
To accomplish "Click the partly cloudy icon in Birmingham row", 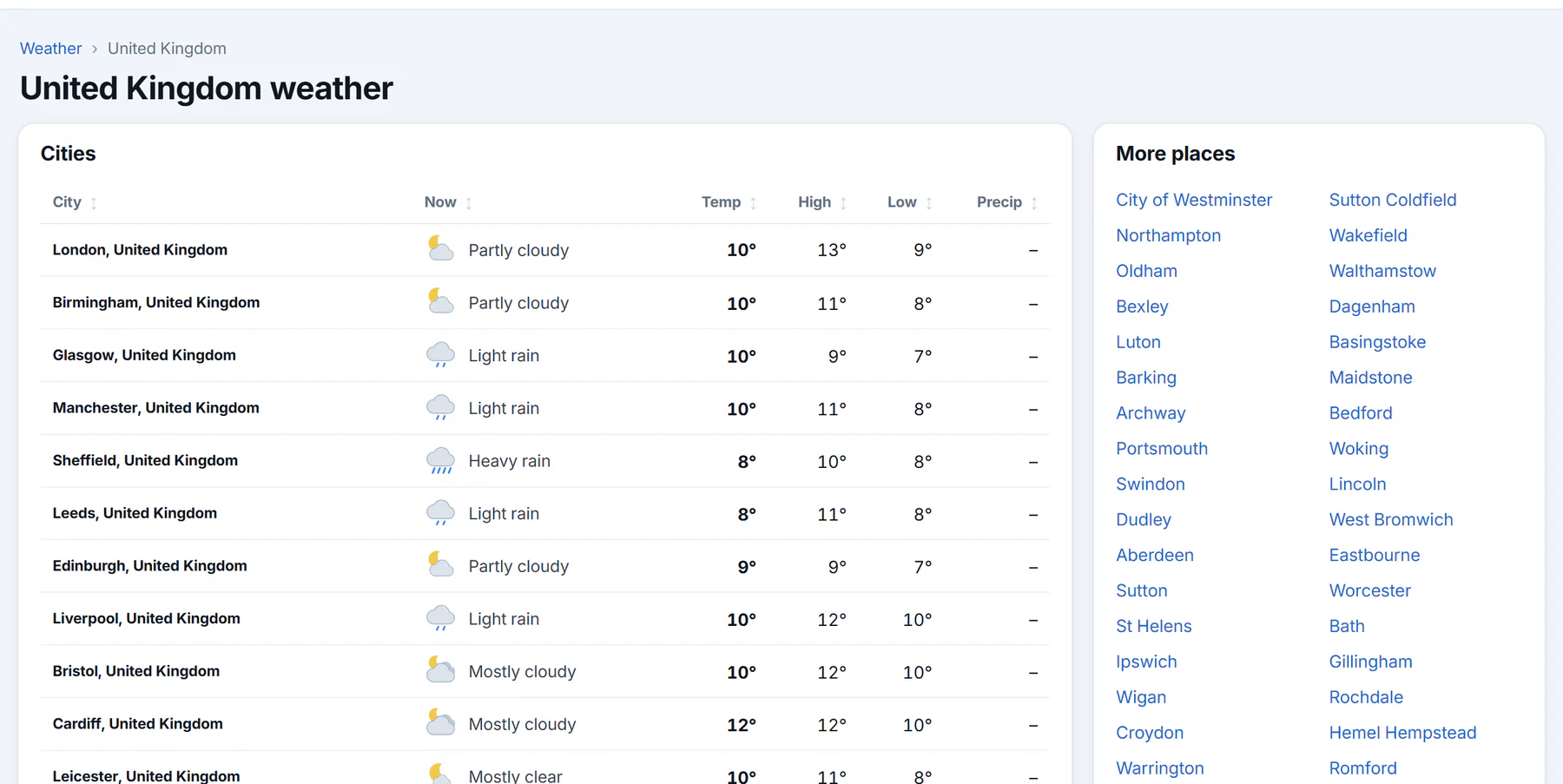I will tap(440, 302).
